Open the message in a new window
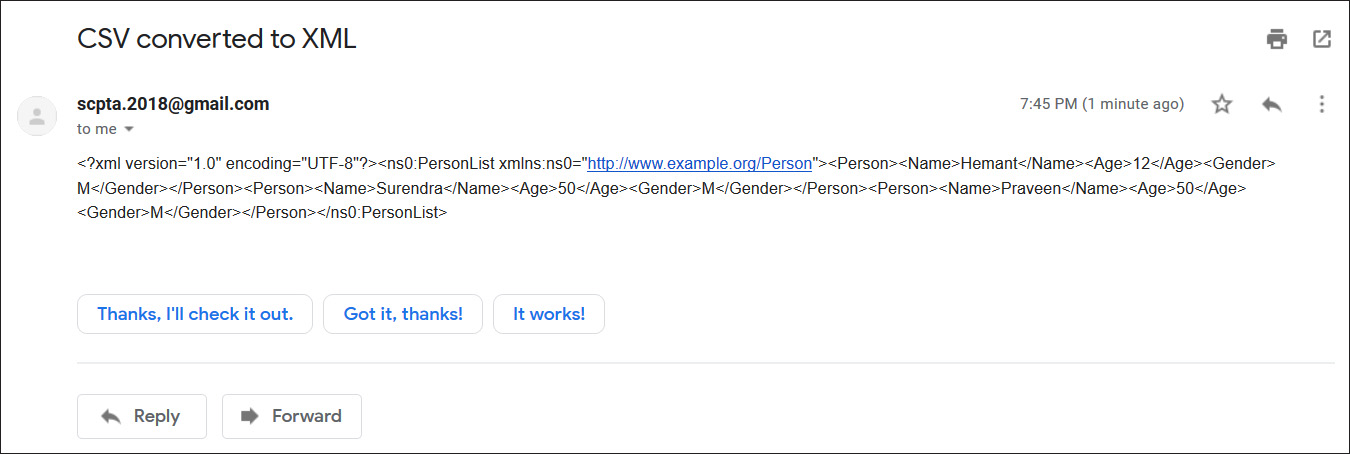 pos(1321,40)
